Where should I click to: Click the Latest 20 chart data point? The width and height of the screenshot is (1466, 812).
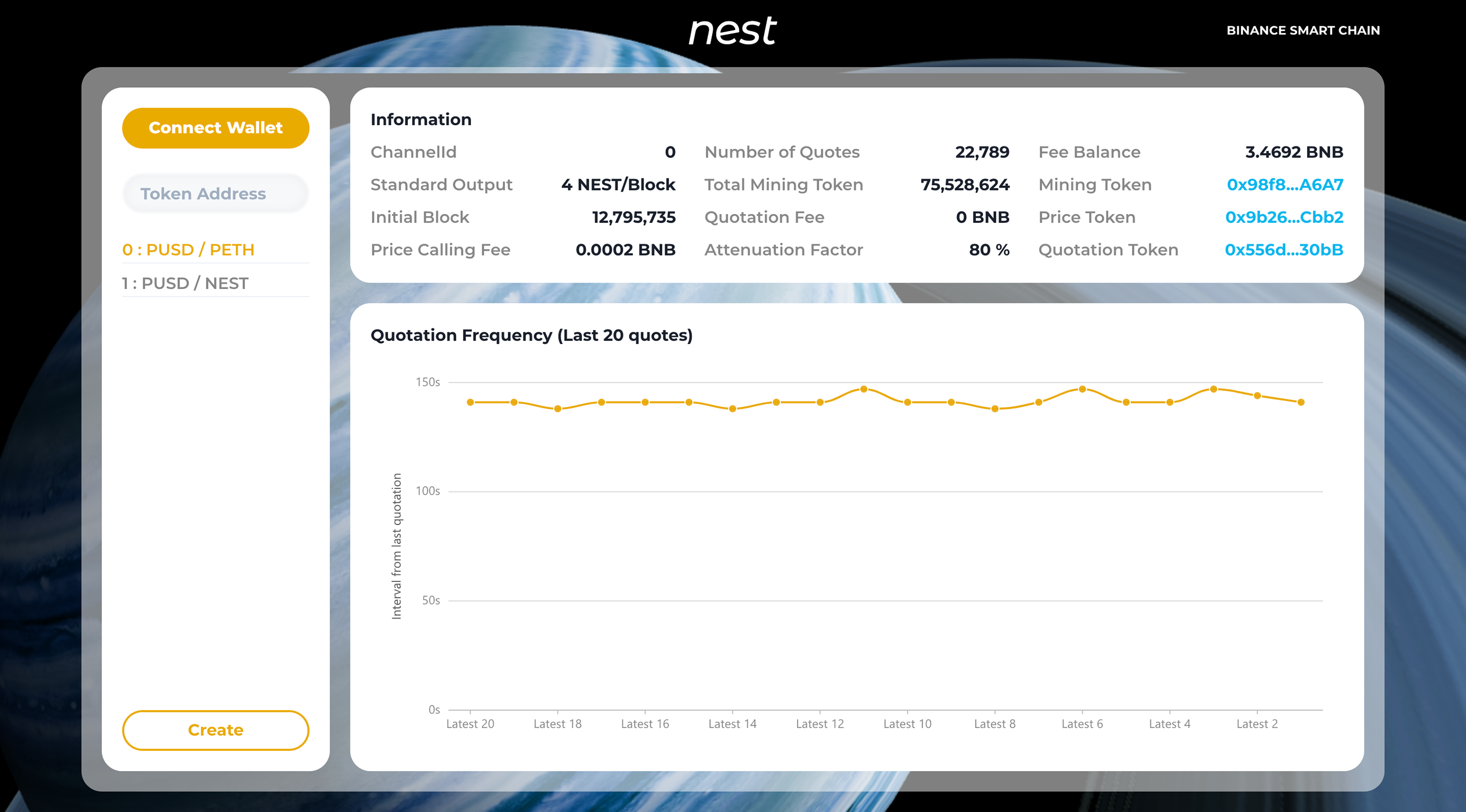pyautogui.click(x=470, y=403)
